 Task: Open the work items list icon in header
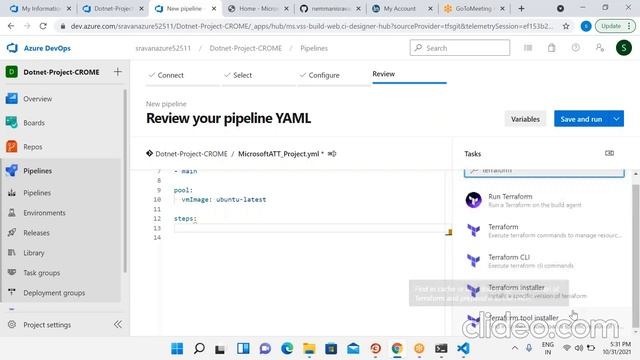point(528,48)
